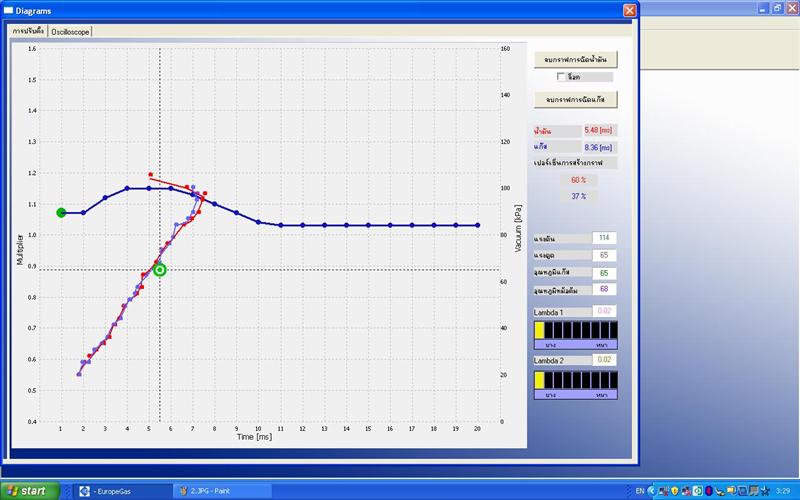Open the EN language indicator
This screenshot has height=500, width=800.
tap(639, 491)
